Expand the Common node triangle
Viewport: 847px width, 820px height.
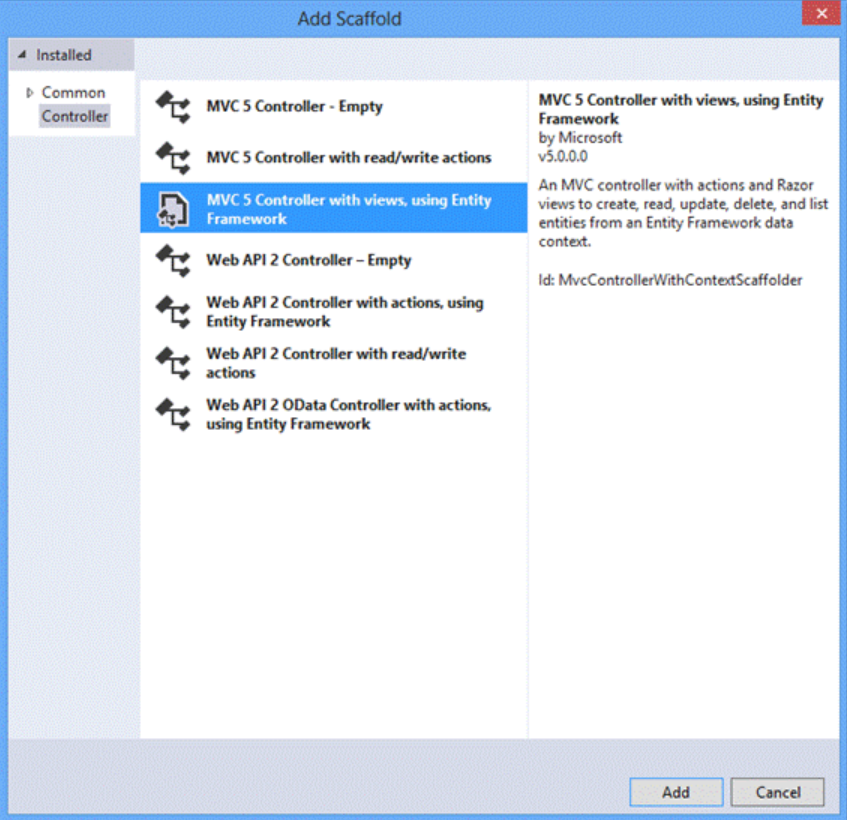click(x=30, y=93)
